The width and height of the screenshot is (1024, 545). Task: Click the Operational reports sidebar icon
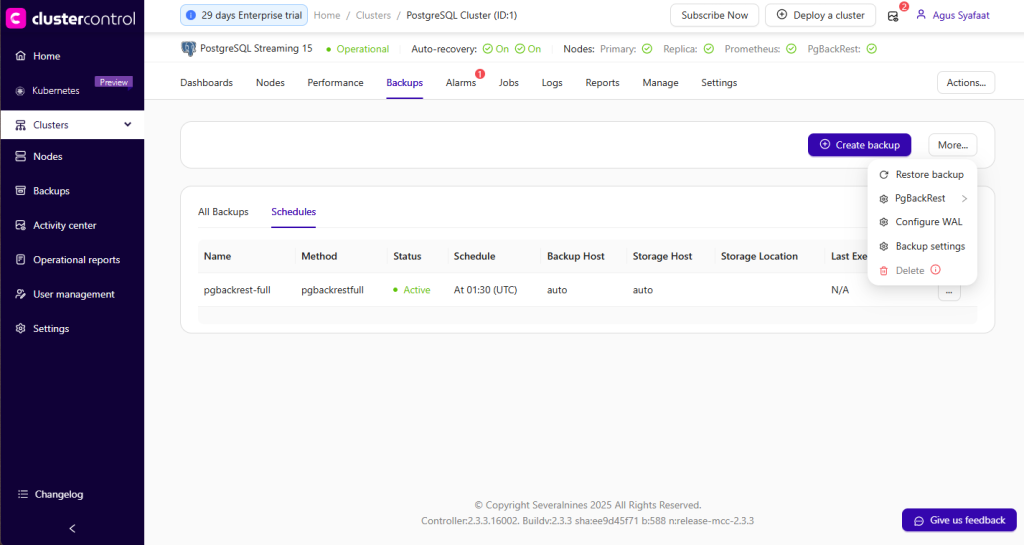click(x=20, y=260)
